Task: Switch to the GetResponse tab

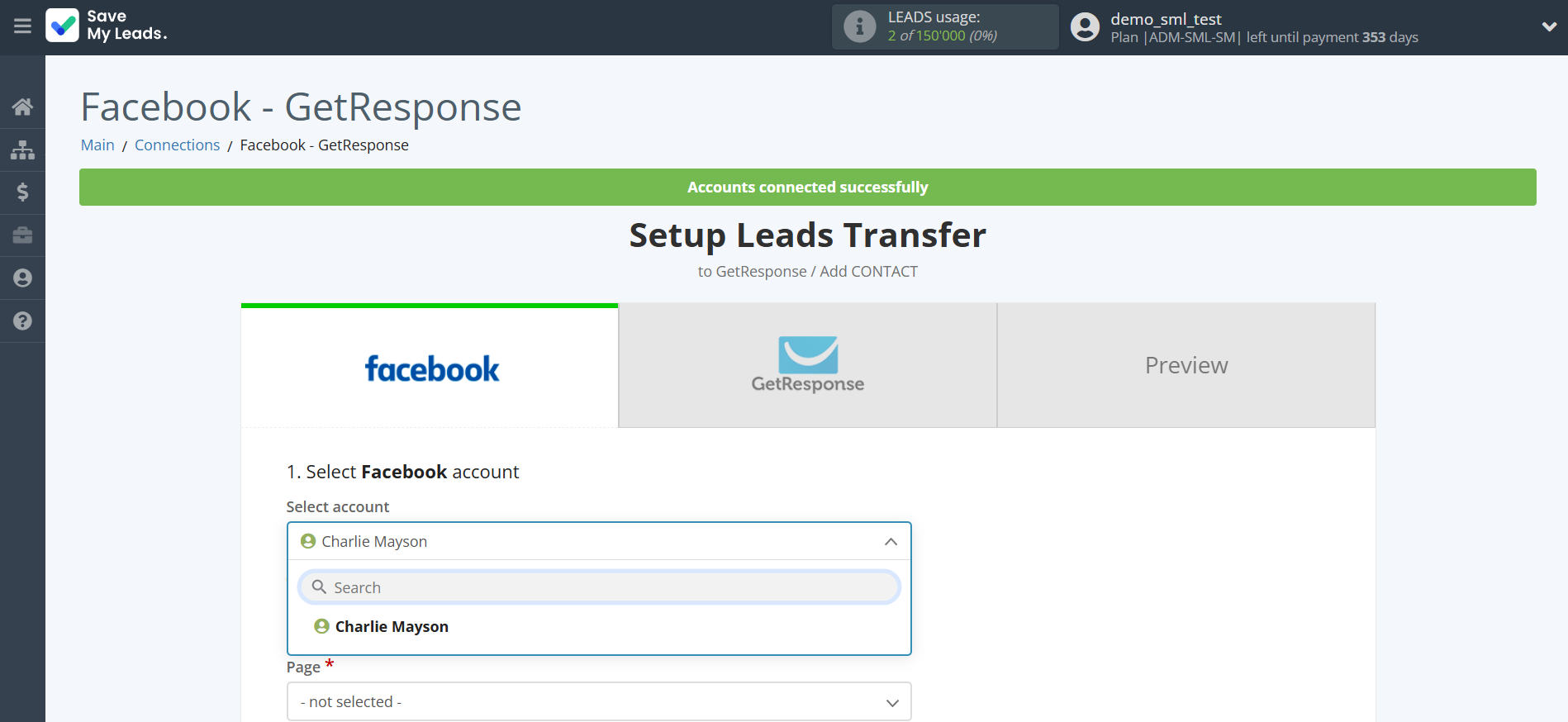Action: pyautogui.click(x=807, y=365)
